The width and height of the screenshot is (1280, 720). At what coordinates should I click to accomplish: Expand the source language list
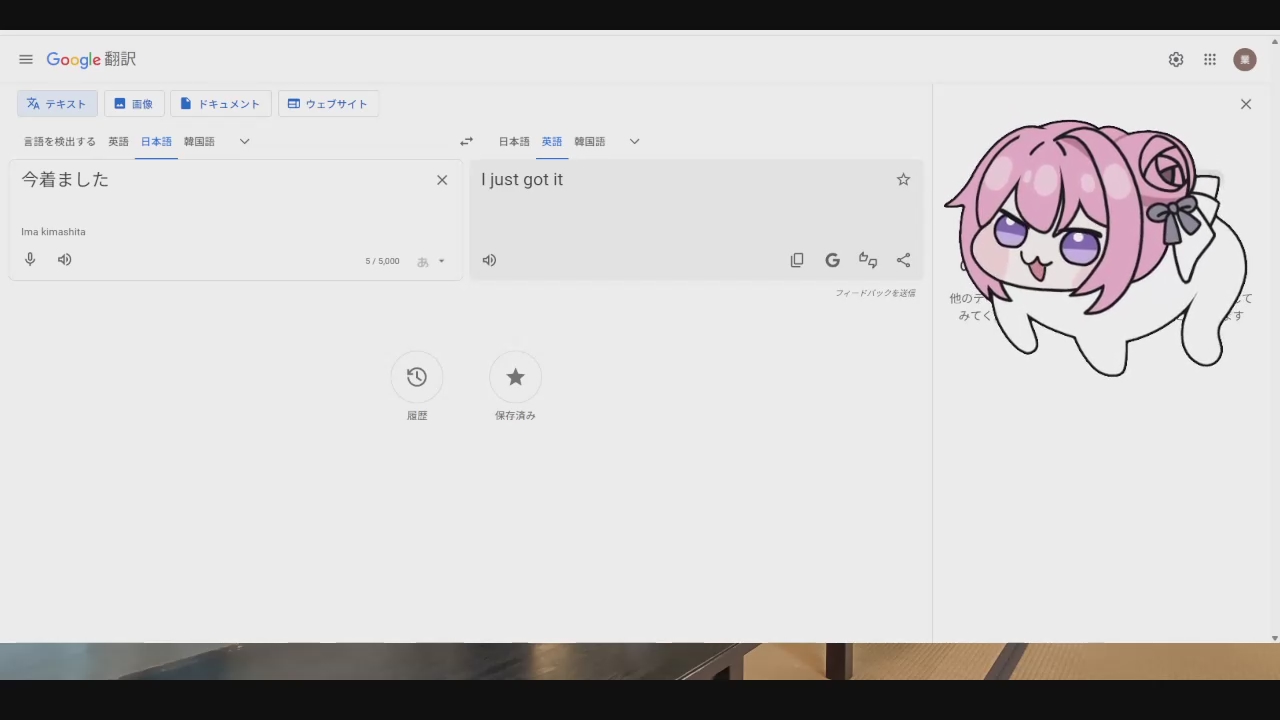pos(244,142)
